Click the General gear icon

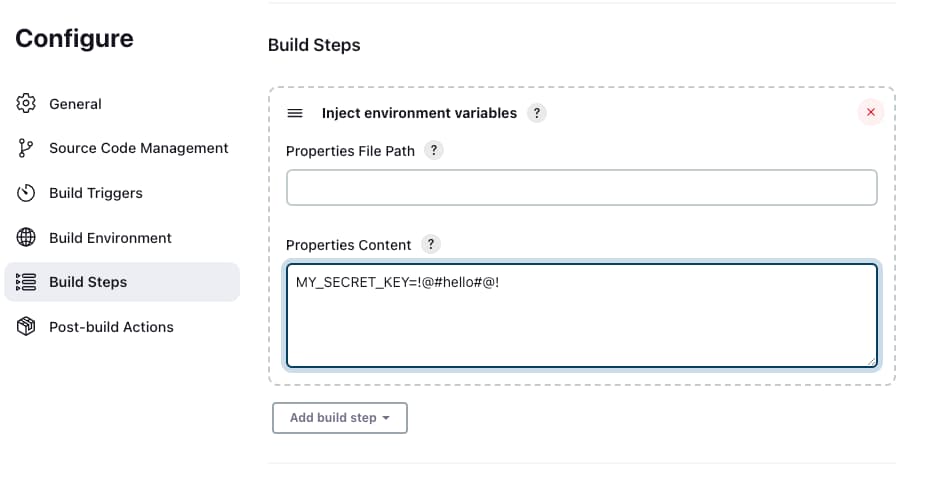[x=26, y=103]
